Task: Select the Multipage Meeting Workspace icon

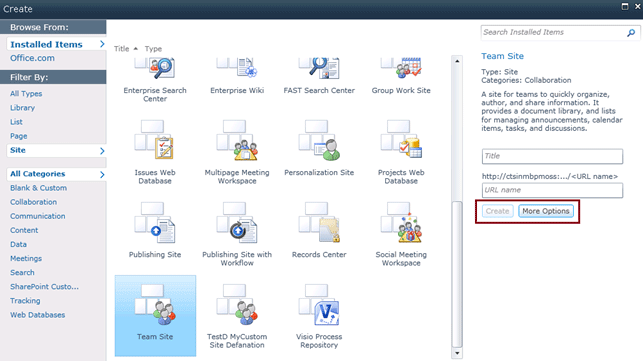Action: [237, 140]
